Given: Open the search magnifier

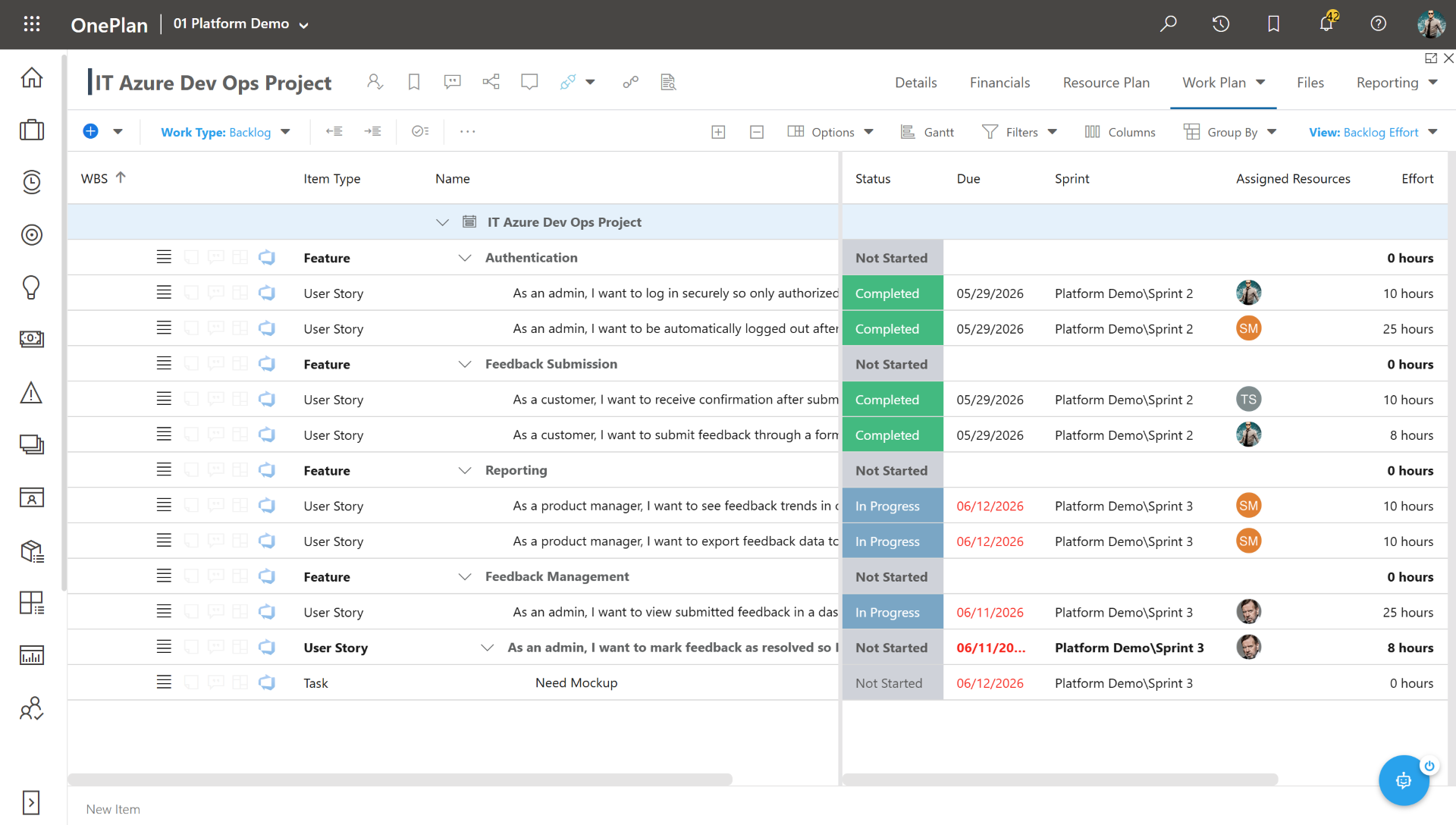Looking at the screenshot, I should (x=1169, y=24).
